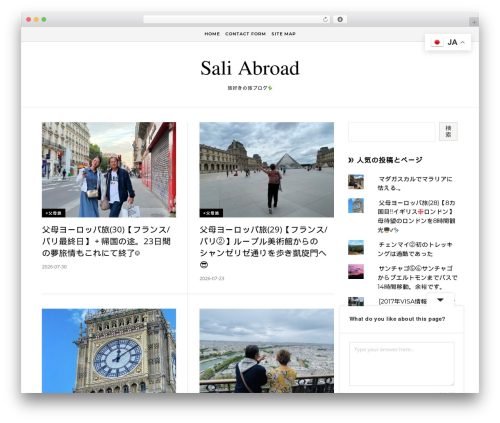Click Chiang Mai popular post thumbnail
500x423 pixels.
(356, 247)
